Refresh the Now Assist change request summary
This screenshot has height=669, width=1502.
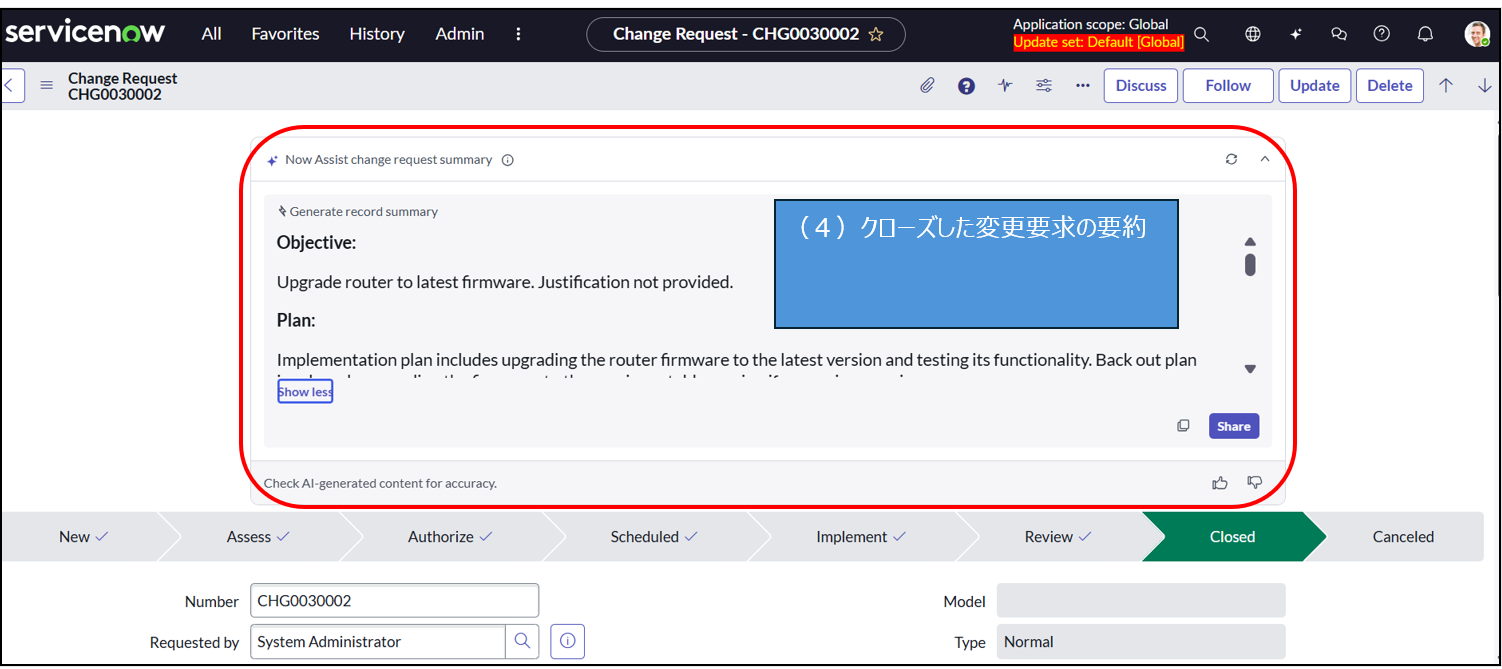coord(1232,159)
